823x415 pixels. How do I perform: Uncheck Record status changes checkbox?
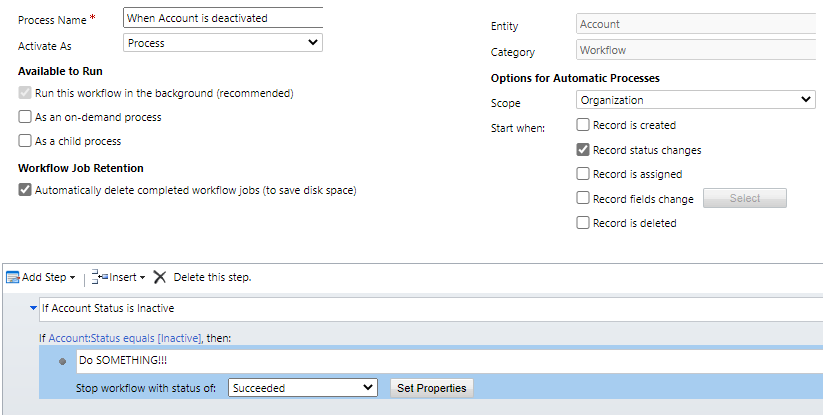pos(583,150)
